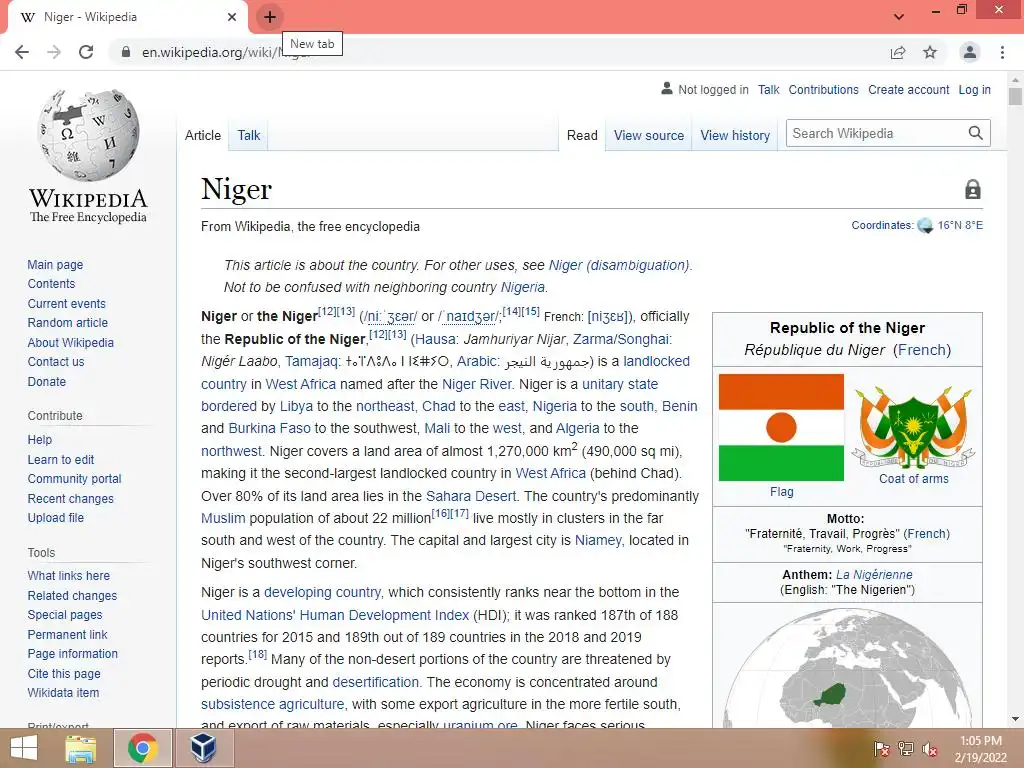This screenshot has height=768, width=1024.
Task: Click the Log in link
Action: point(974,89)
